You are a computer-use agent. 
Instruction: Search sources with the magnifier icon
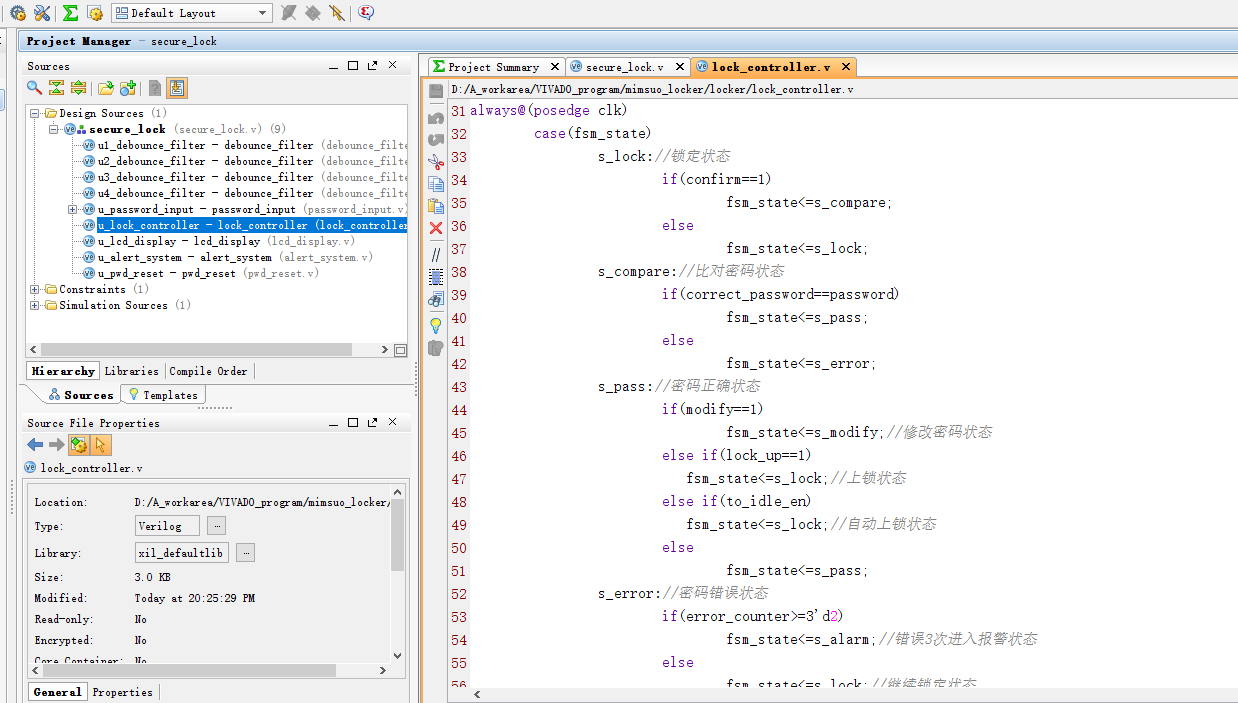(35, 88)
